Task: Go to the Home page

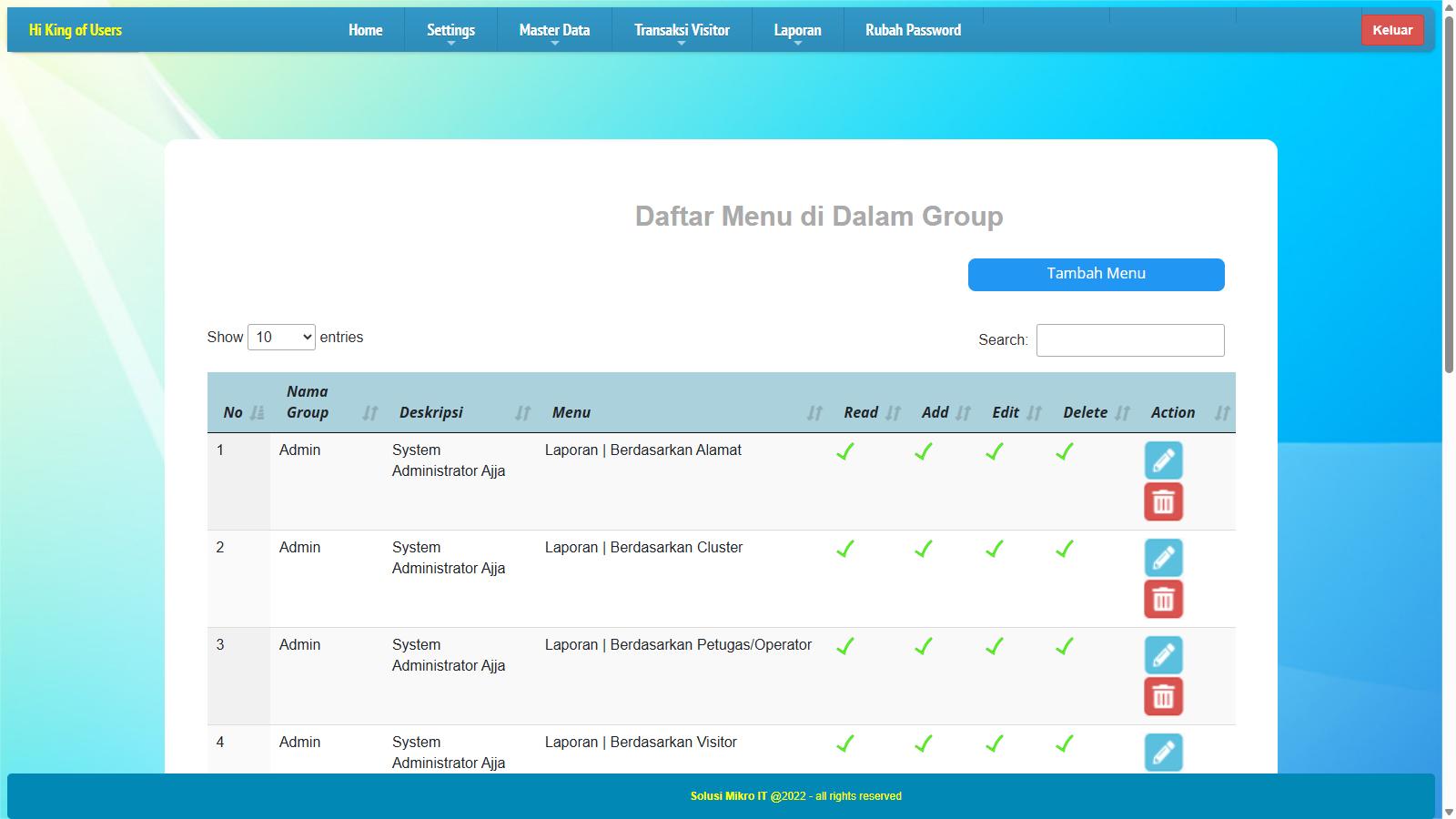Action: click(365, 30)
